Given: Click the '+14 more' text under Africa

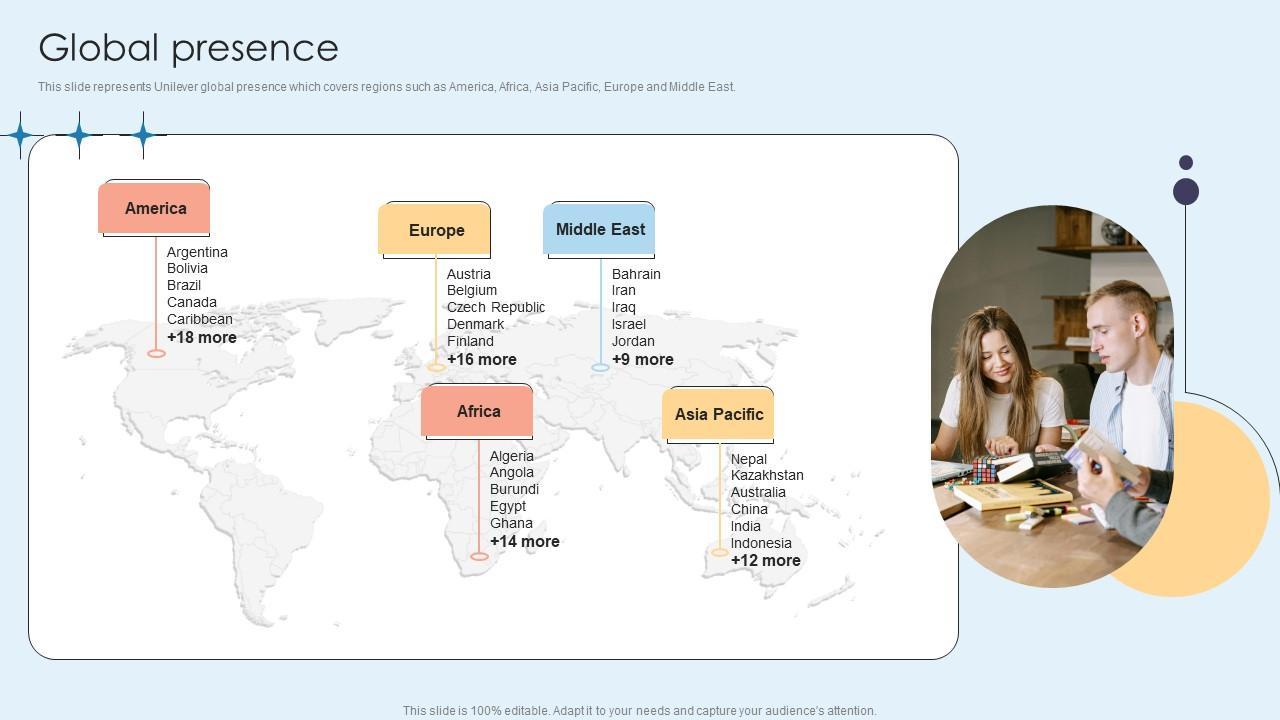Looking at the screenshot, I should click(525, 542).
